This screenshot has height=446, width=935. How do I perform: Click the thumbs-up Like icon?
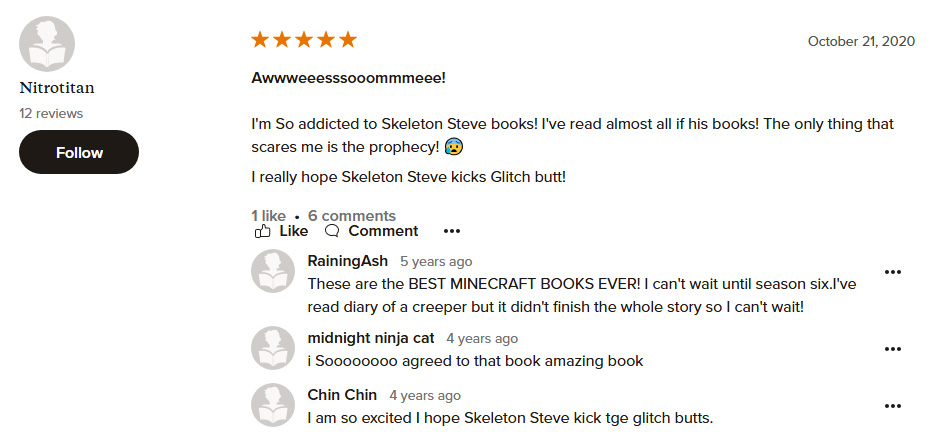tap(262, 231)
